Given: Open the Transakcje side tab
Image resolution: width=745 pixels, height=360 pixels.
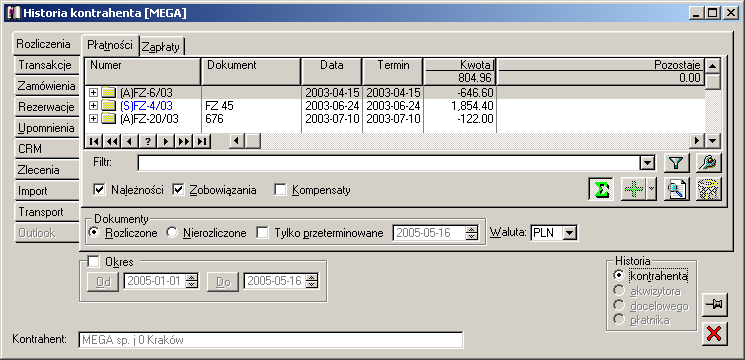Looking at the screenshot, I should (46, 65).
